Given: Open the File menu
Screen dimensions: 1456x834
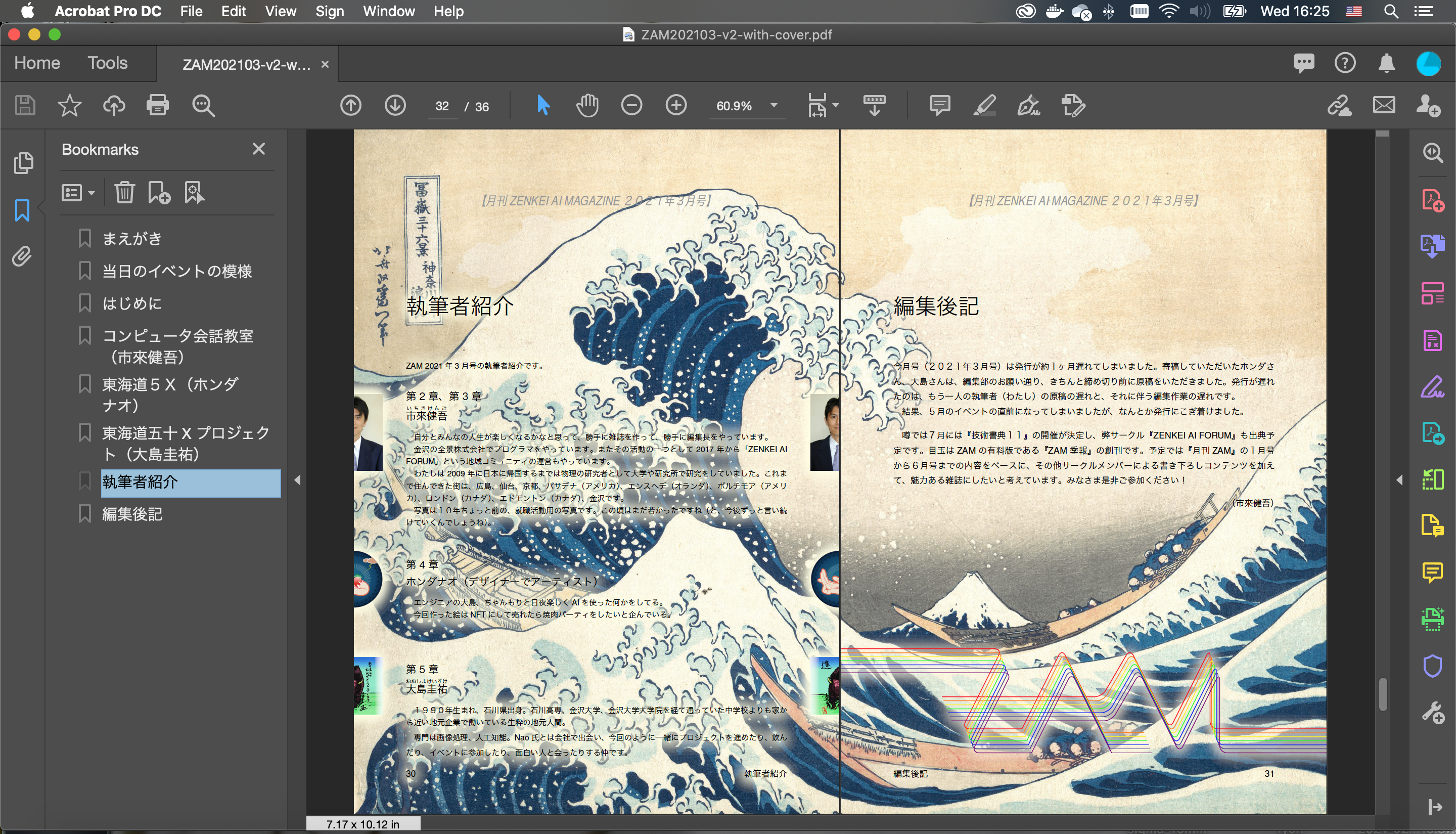Looking at the screenshot, I should point(191,11).
